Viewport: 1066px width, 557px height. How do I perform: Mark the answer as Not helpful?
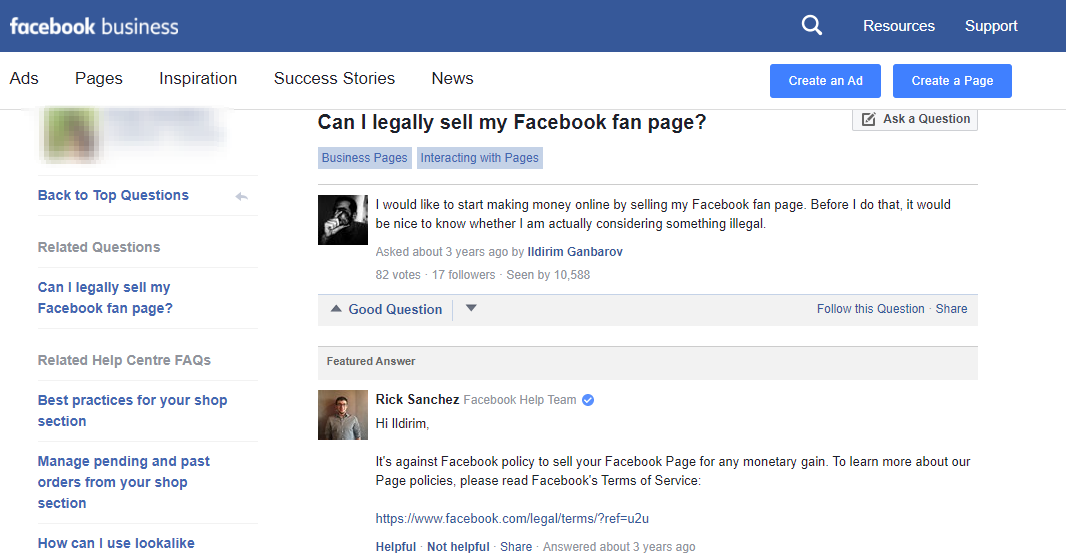pos(458,547)
